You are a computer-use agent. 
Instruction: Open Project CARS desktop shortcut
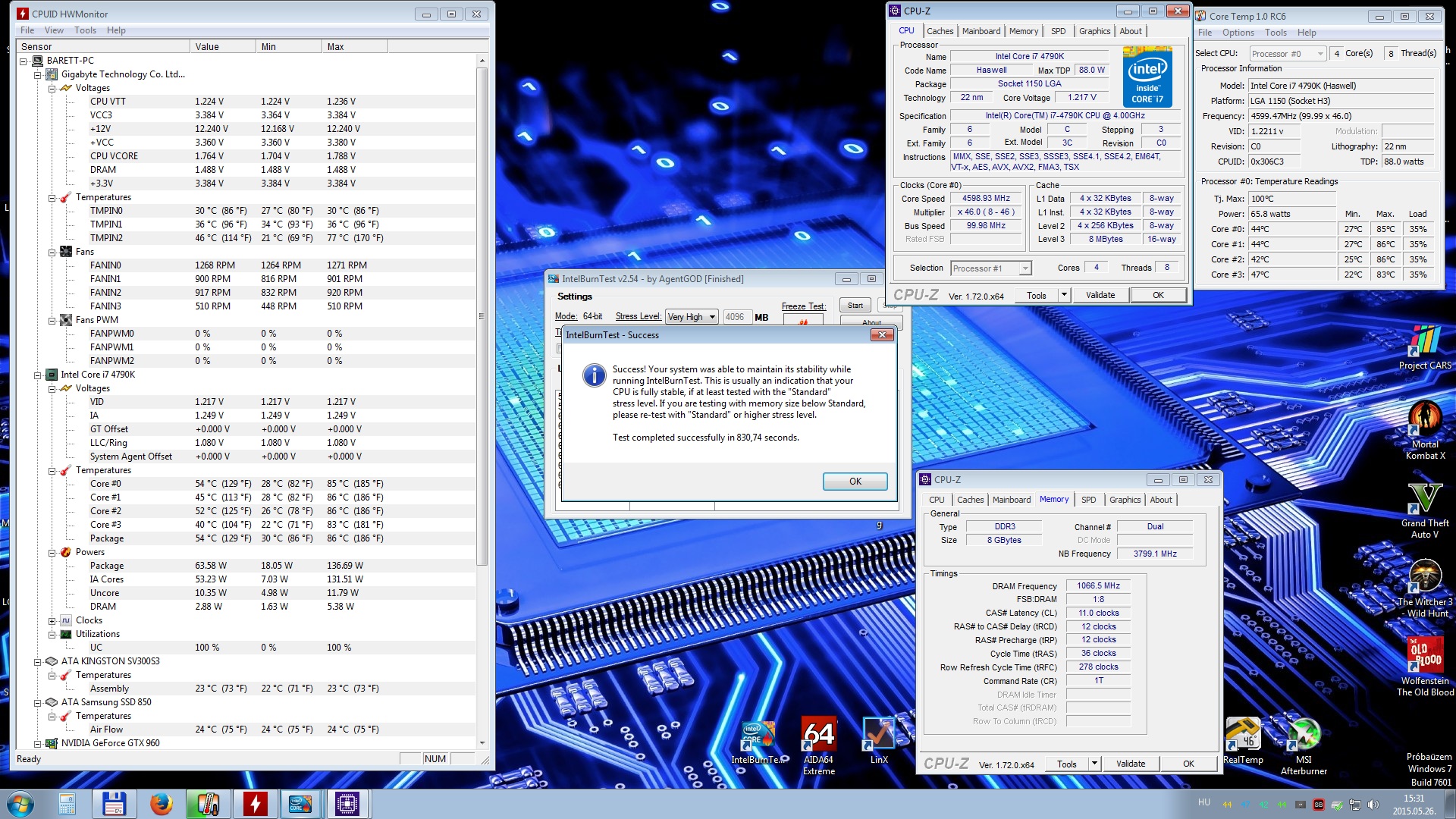tap(1424, 347)
